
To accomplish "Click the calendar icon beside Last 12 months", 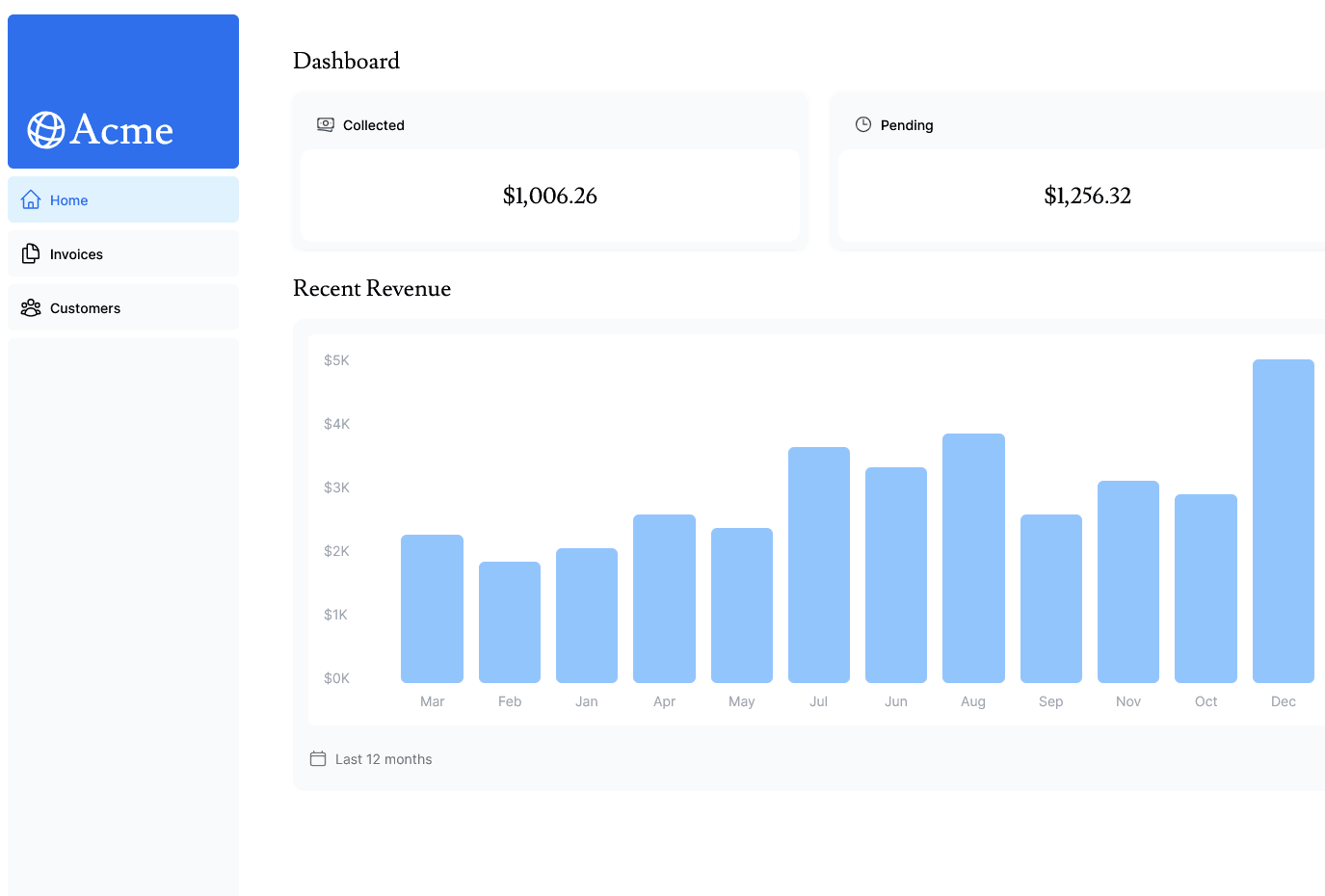I will (318, 759).
